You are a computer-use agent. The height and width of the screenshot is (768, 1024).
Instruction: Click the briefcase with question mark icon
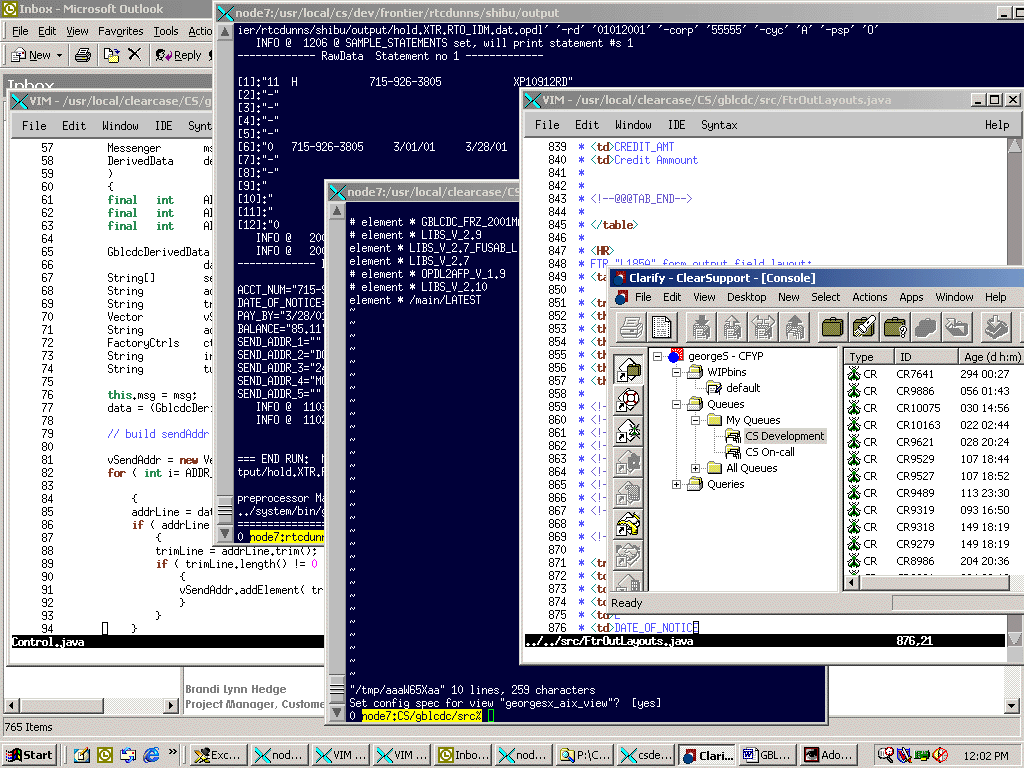(895, 327)
